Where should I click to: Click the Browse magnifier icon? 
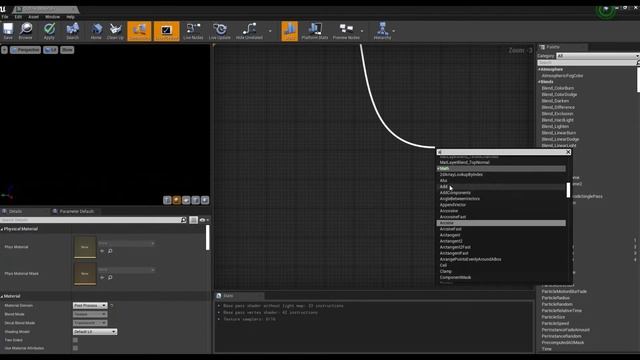coord(26,31)
